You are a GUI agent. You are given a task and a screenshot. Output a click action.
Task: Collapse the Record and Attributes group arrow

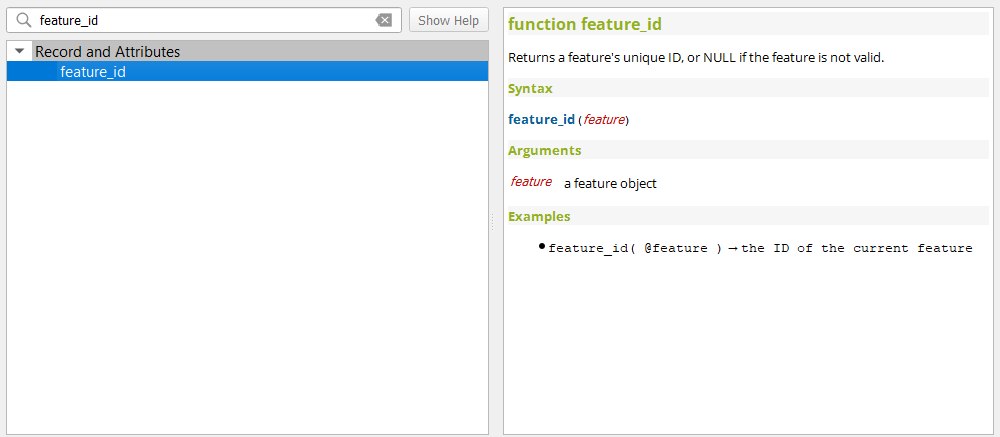19,51
